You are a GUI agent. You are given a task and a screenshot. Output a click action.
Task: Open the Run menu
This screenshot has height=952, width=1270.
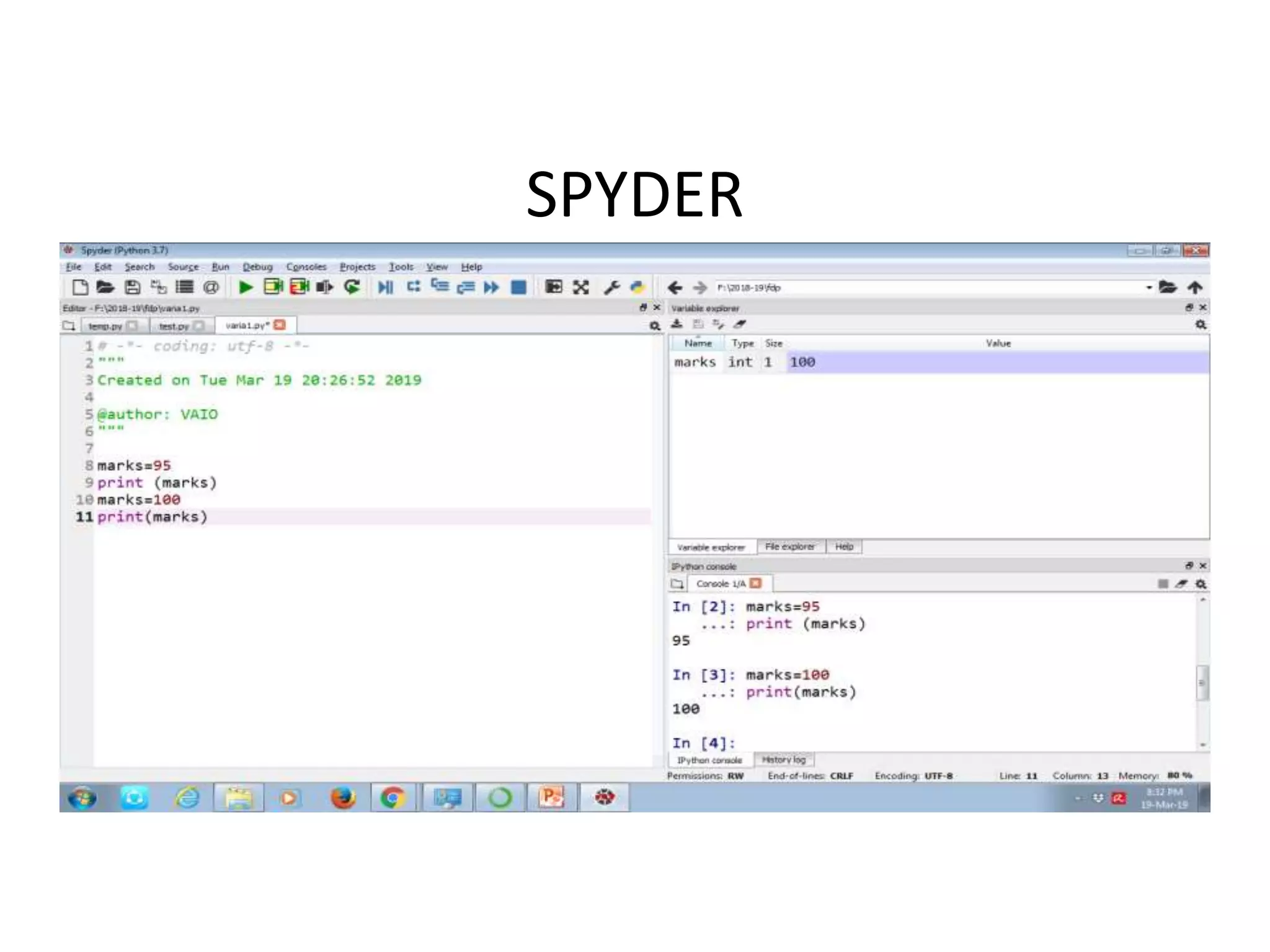pyautogui.click(x=220, y=267)
